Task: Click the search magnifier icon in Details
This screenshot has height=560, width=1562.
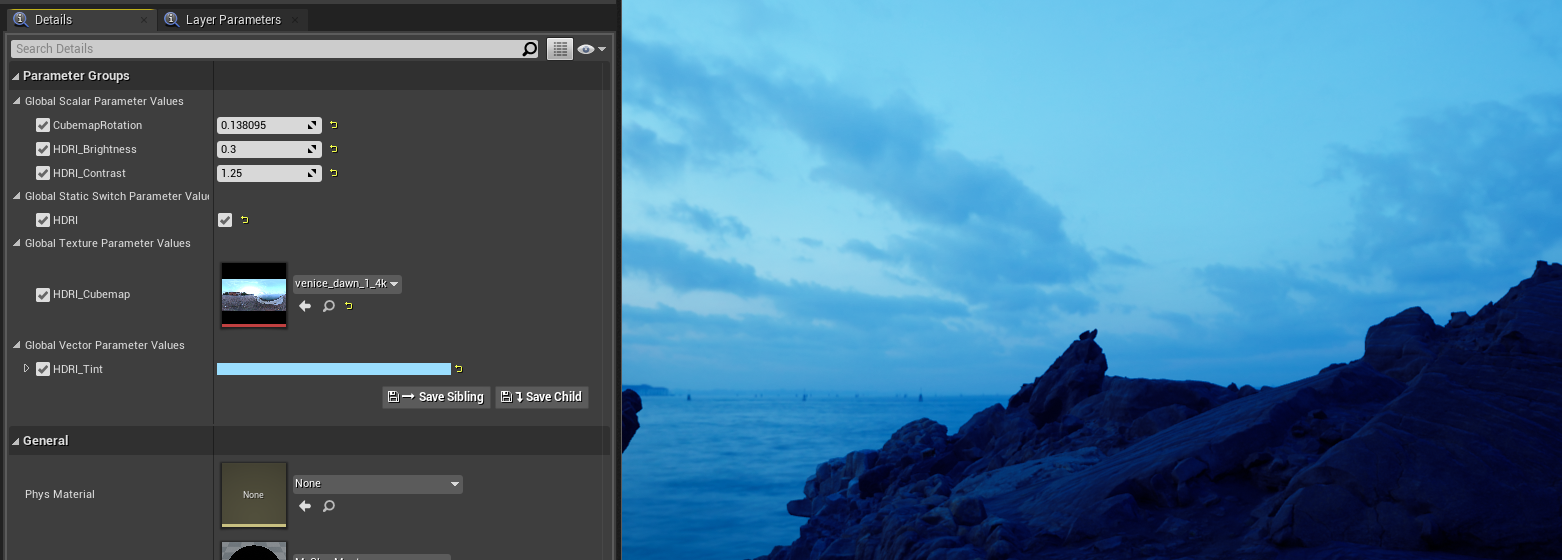Action: (x=530, y=49)
